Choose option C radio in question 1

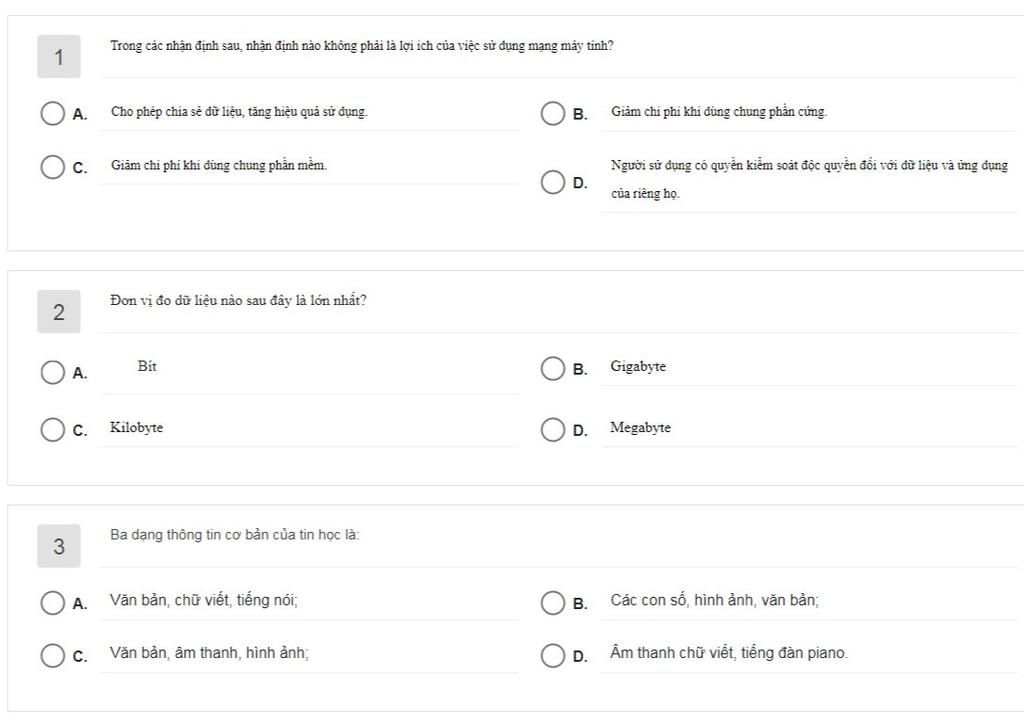pos(53,167)
